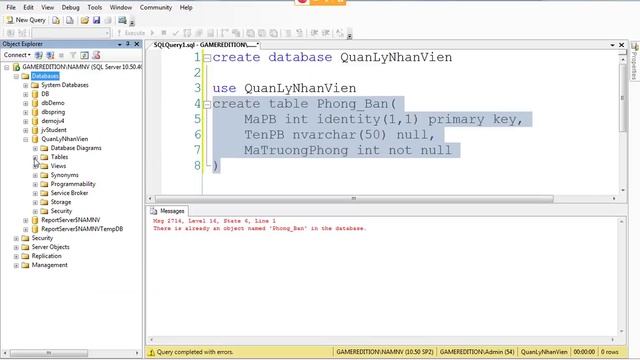Viewport: 640px width, 360px height.
Task: Click the query editor vertical scrollbar
Action: pyautogui.click(x=623, y=98)
